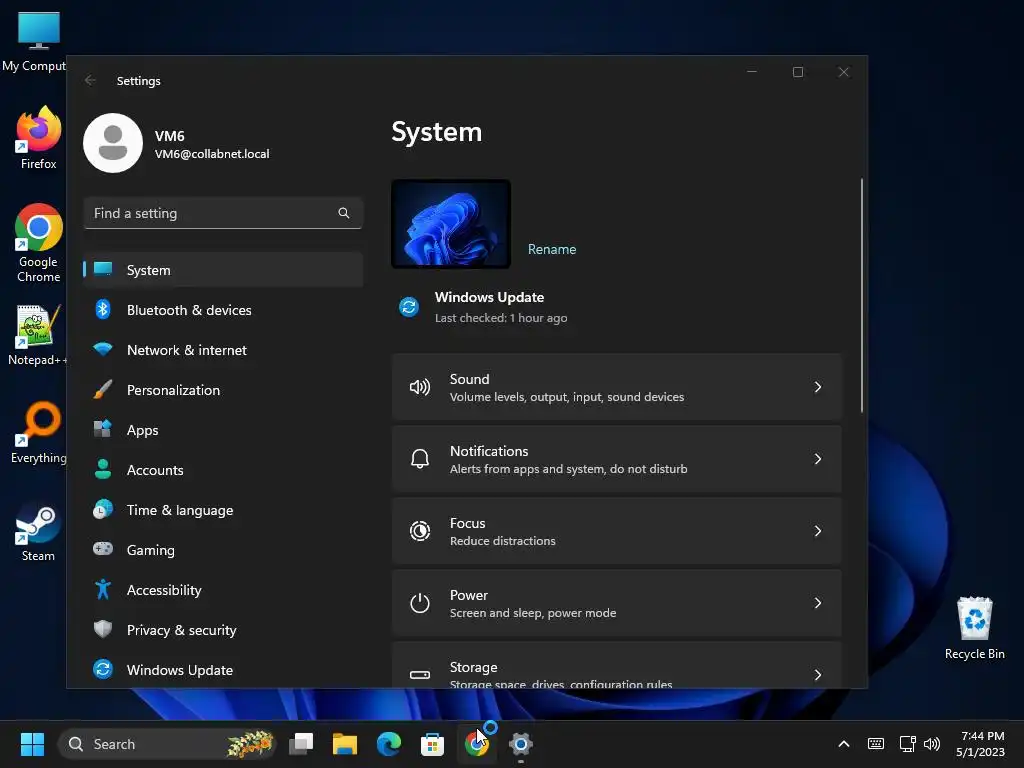Click the Accessibility figure icon

click(103, 589)
